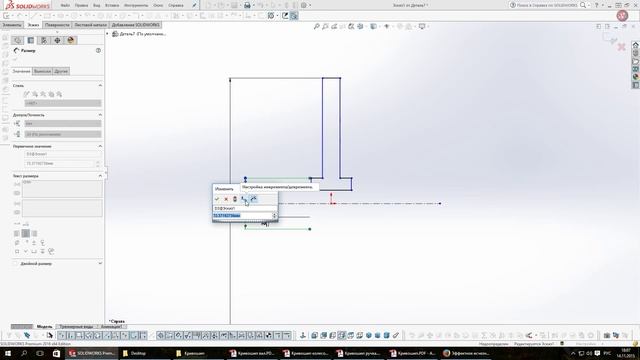Click the red X cancel sketch icon in corner
This screenshot has height=360, width=640.
(x=621, y=47)
